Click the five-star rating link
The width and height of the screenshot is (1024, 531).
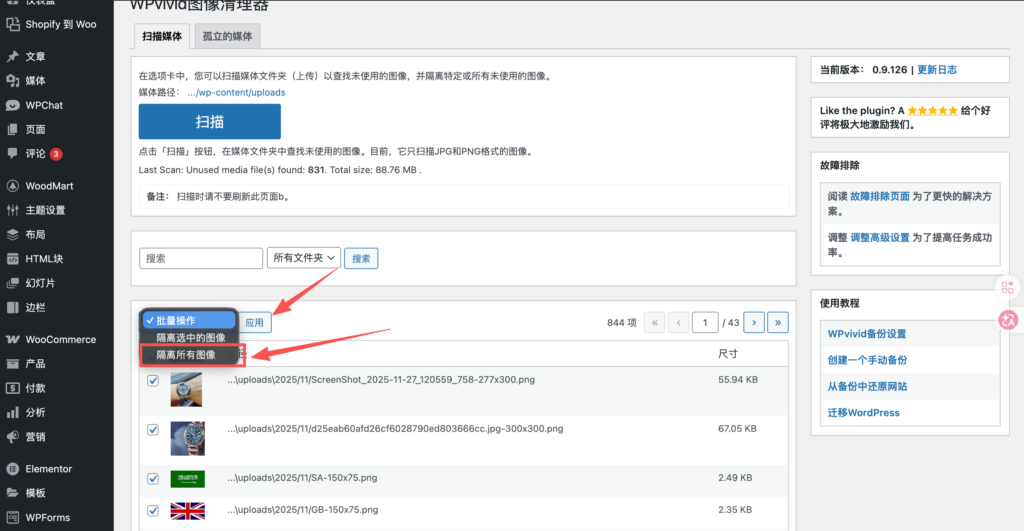[933, 110]
